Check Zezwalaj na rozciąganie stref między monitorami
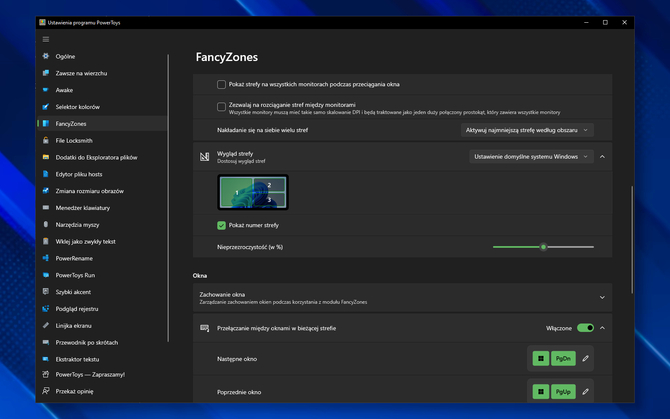This screenshot has width=670, height=419. coord(221,107)
